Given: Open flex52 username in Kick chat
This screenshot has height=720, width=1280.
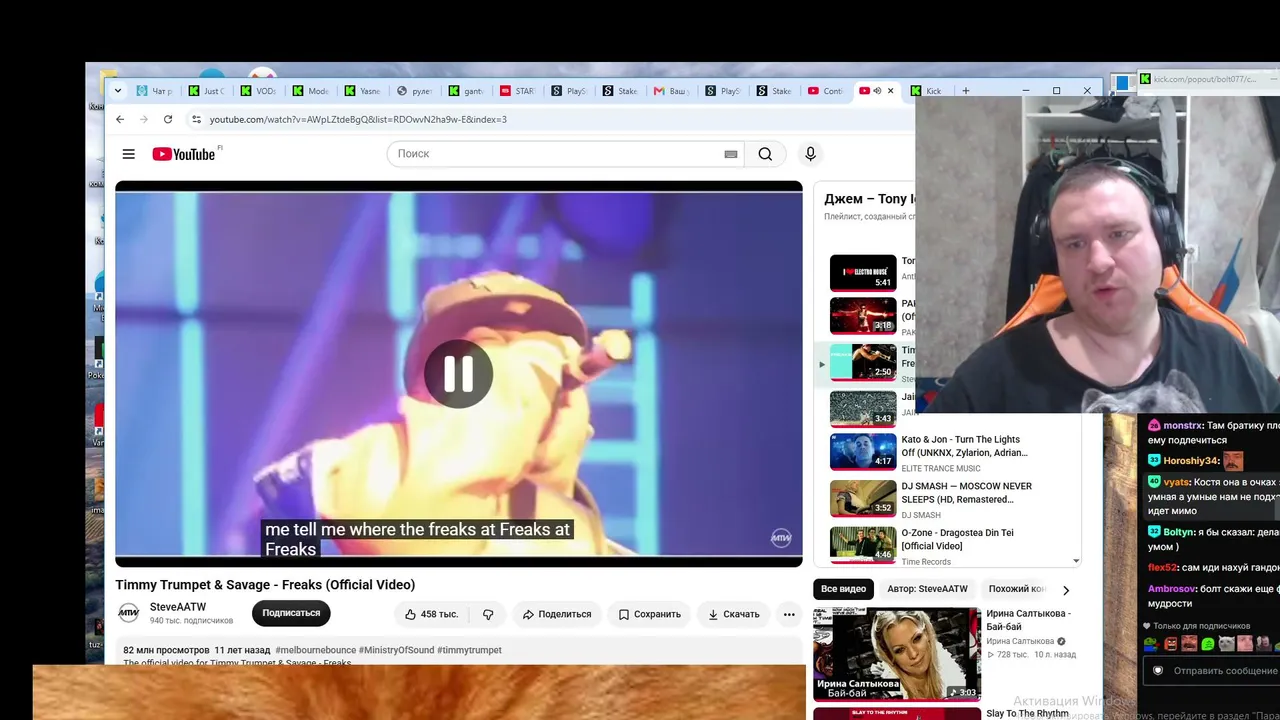Looking at the screenshot, I should tap(1163, 567).
